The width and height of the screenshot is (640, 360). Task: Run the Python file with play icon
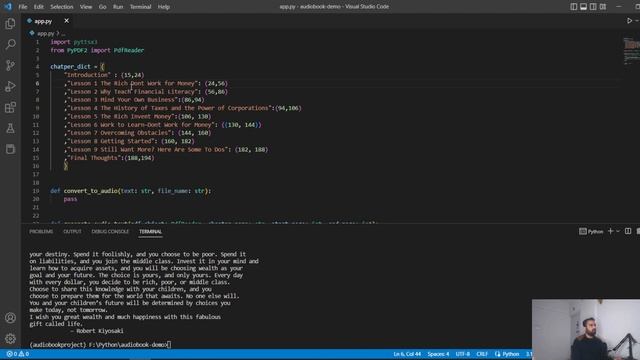(629, 20)
